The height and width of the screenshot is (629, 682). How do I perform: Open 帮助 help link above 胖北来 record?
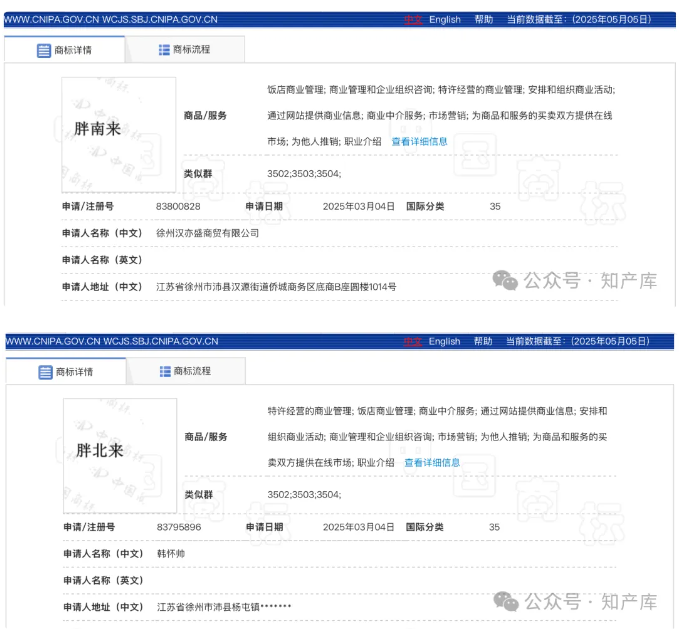pyautogui.click(x=483, y=341)
